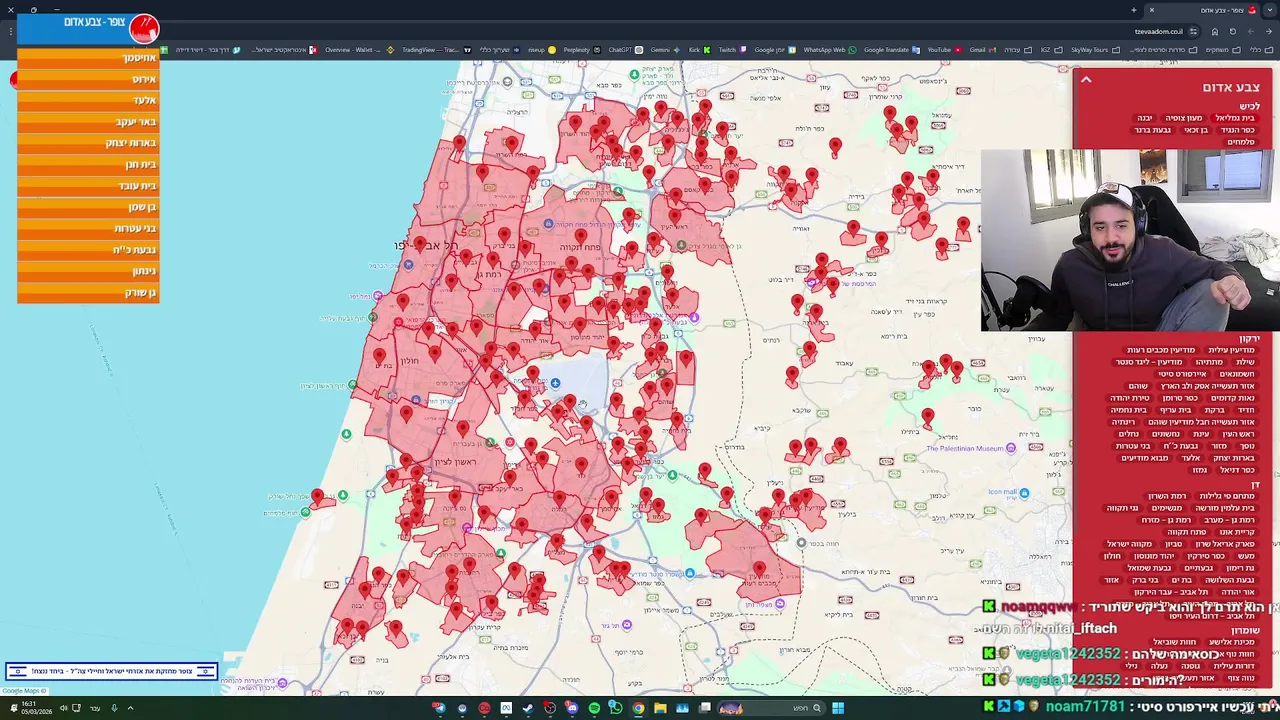The height and width of the screenshot is (720, 1280).
Task: Open File Explorer from the taskbar
Action: pos(660,708)
